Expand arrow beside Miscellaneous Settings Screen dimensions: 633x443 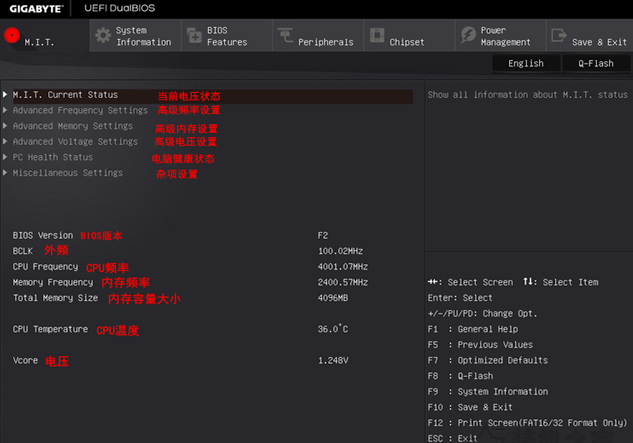5,173
